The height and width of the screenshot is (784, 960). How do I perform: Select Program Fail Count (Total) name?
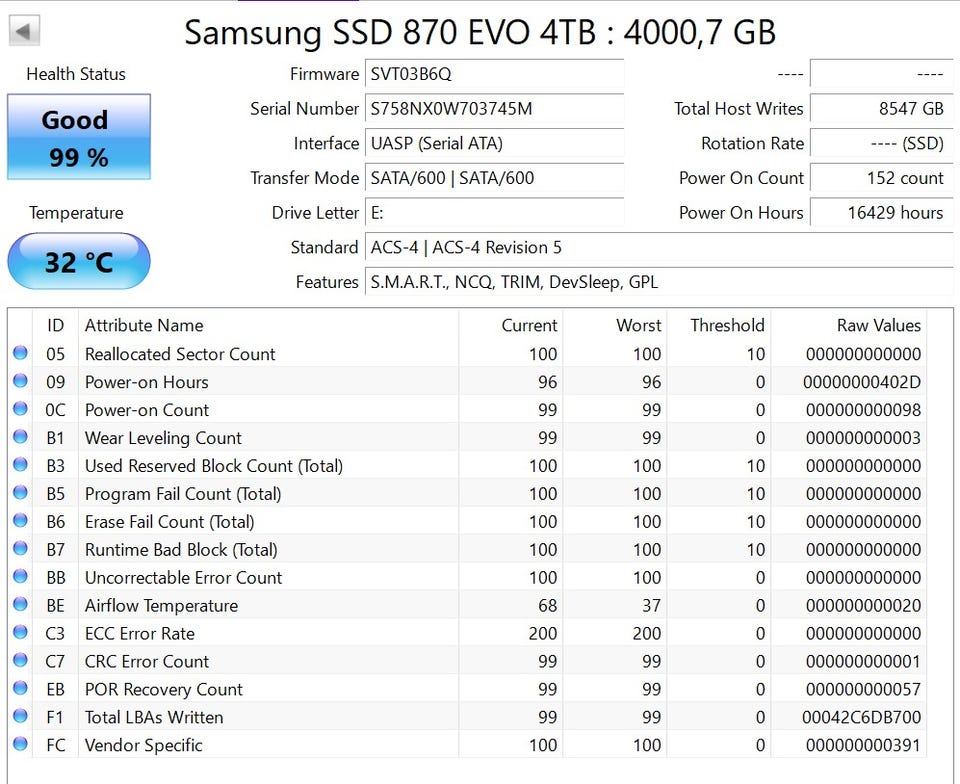[x=183, y=494]
